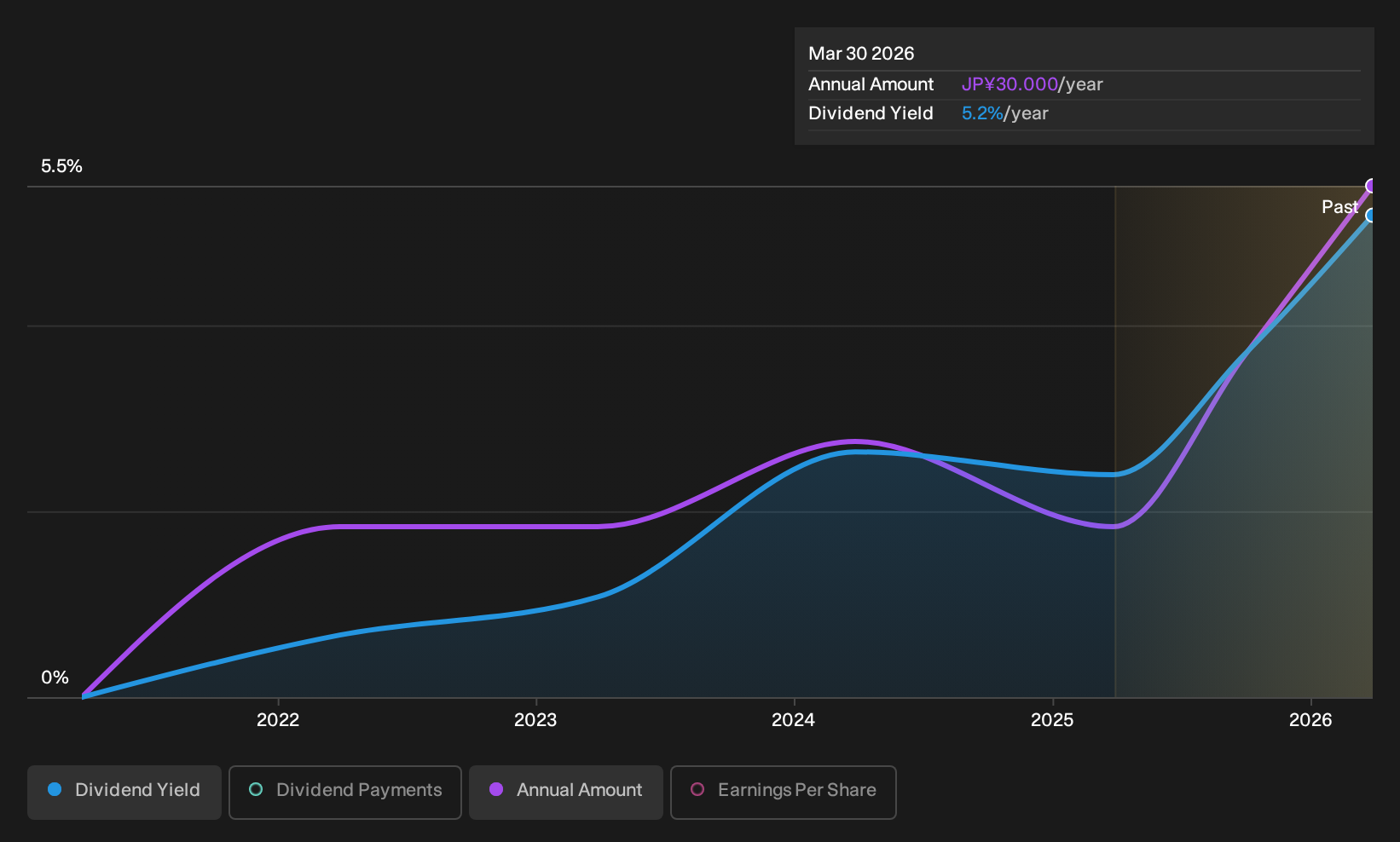
Task: Click the 2022 x-axis label
Action: coord(278,720)
